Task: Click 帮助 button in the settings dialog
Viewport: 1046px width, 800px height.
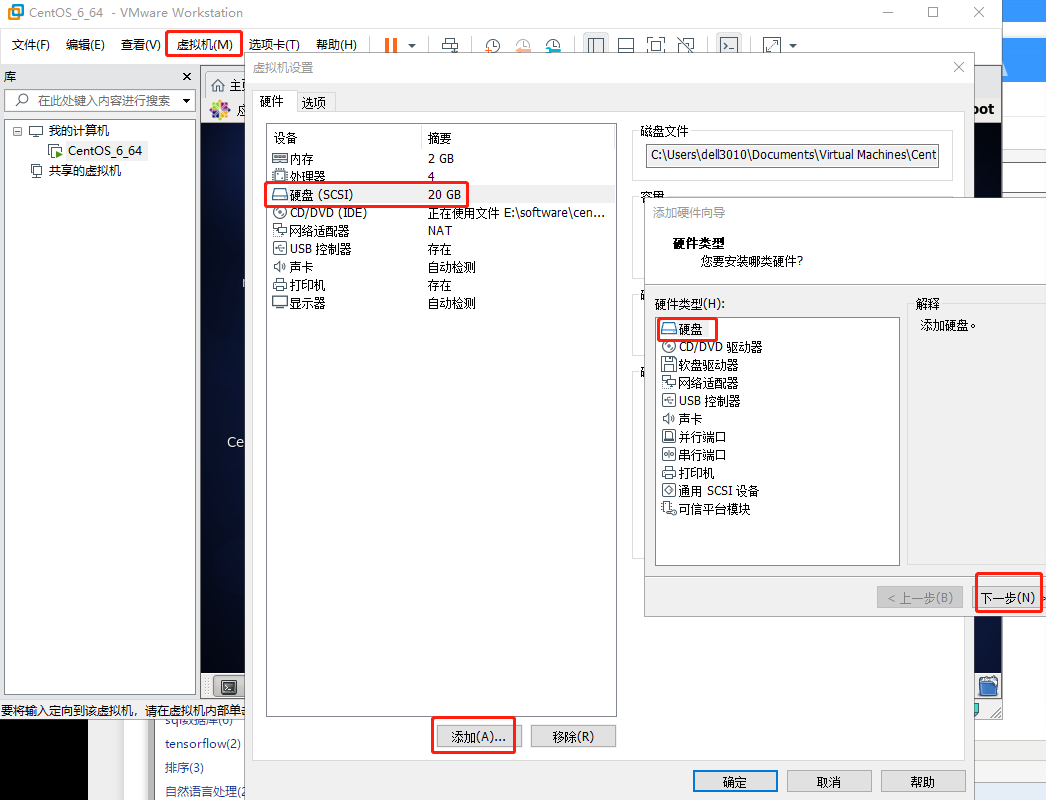Action: pos(923,781)
